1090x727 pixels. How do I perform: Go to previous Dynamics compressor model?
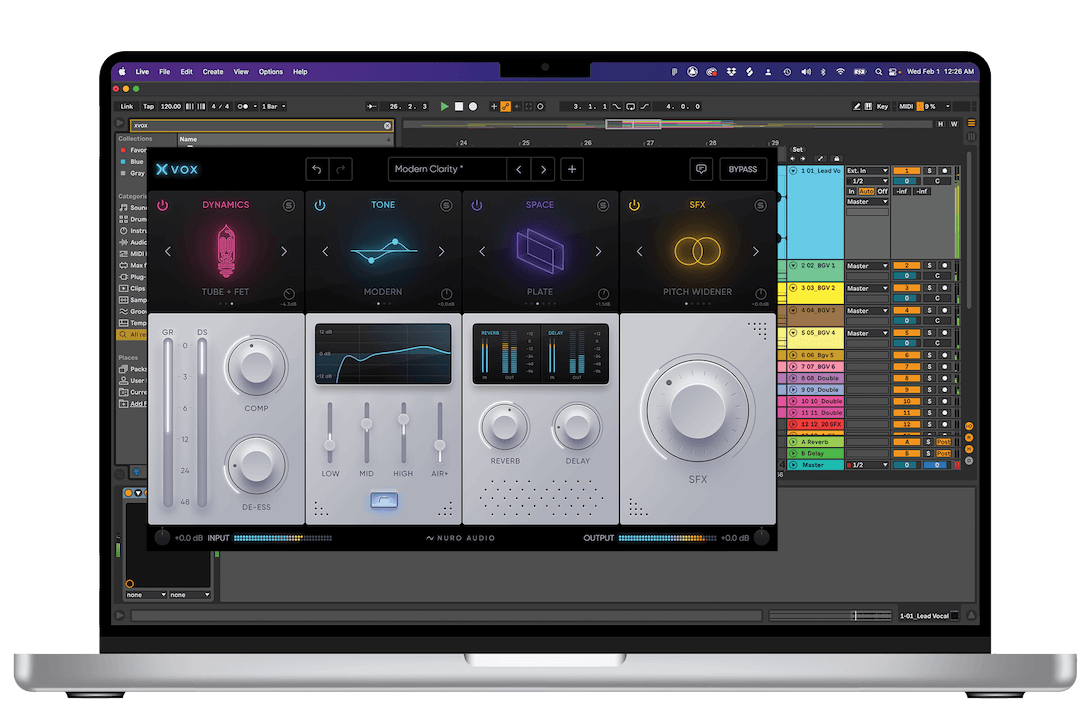coord(168,252)
